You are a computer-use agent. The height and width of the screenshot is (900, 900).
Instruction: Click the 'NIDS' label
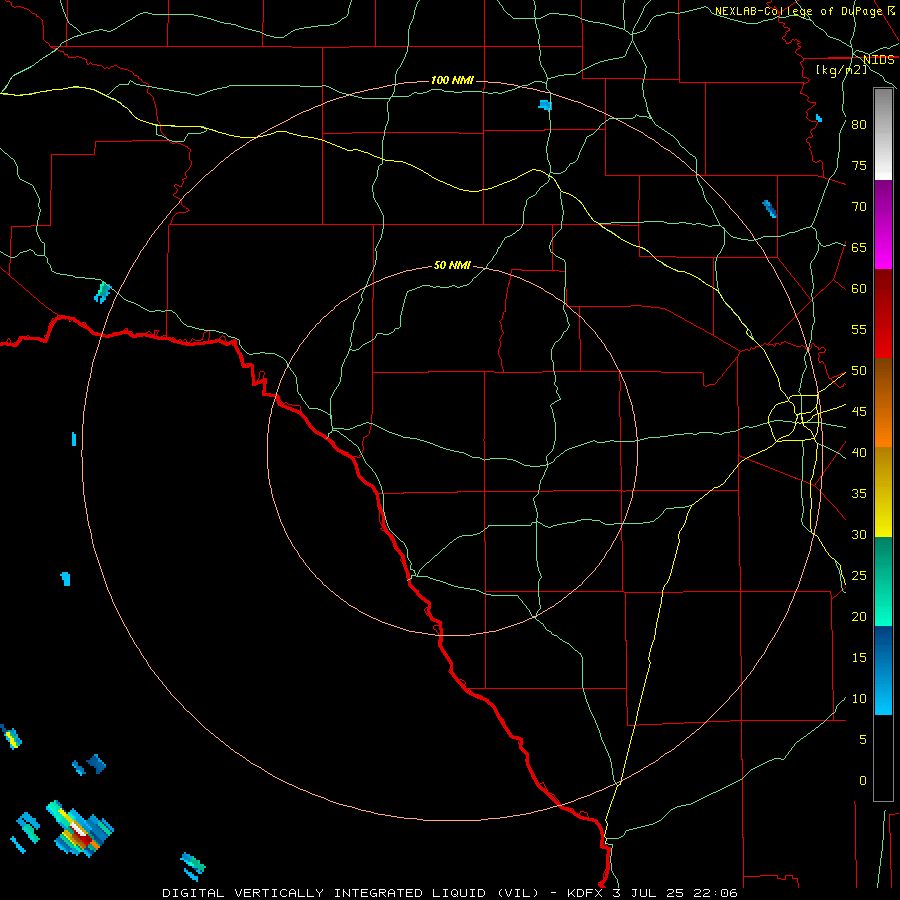point(878,60)
